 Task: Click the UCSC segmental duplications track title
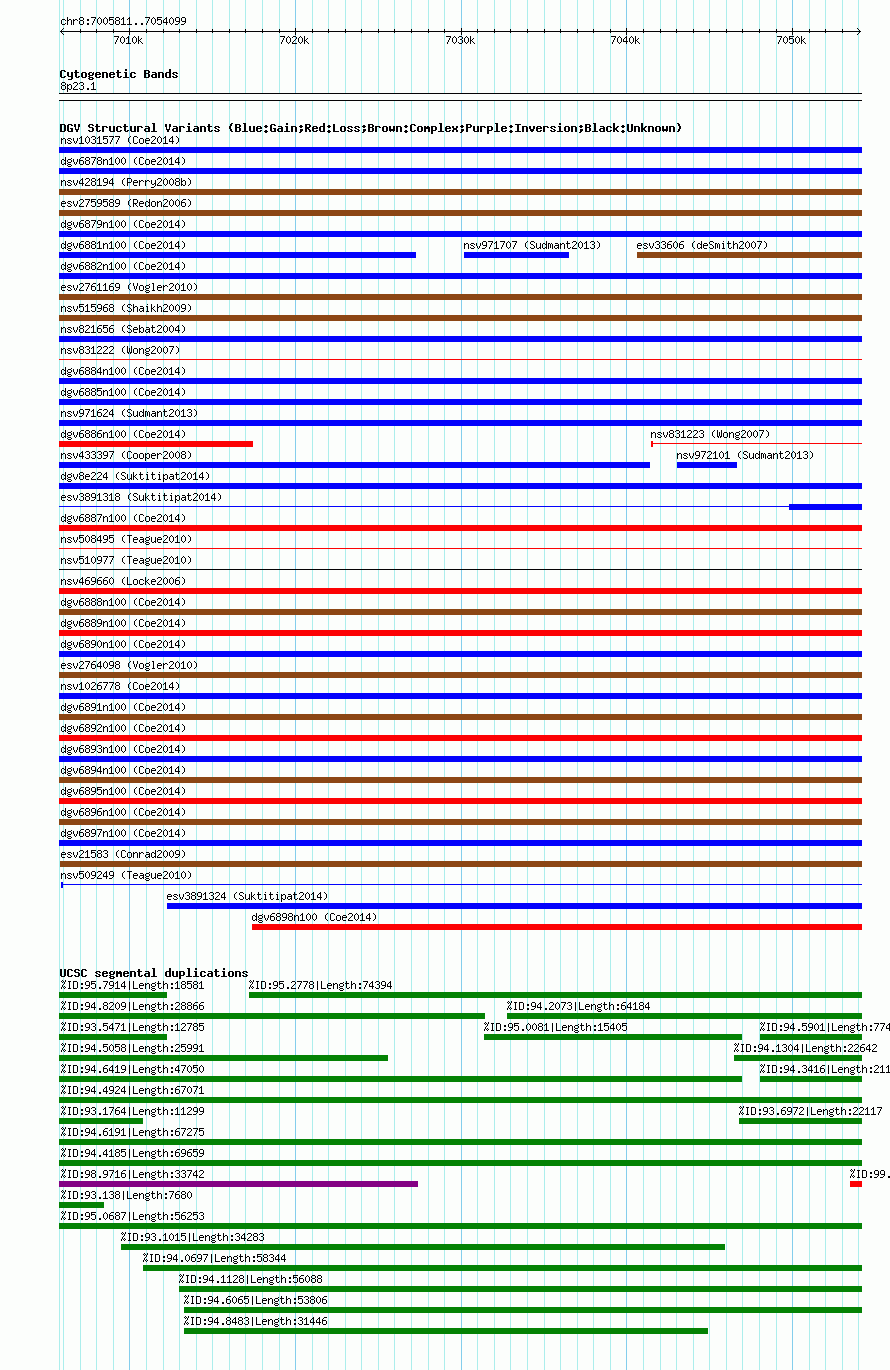[x=154, y=973]
